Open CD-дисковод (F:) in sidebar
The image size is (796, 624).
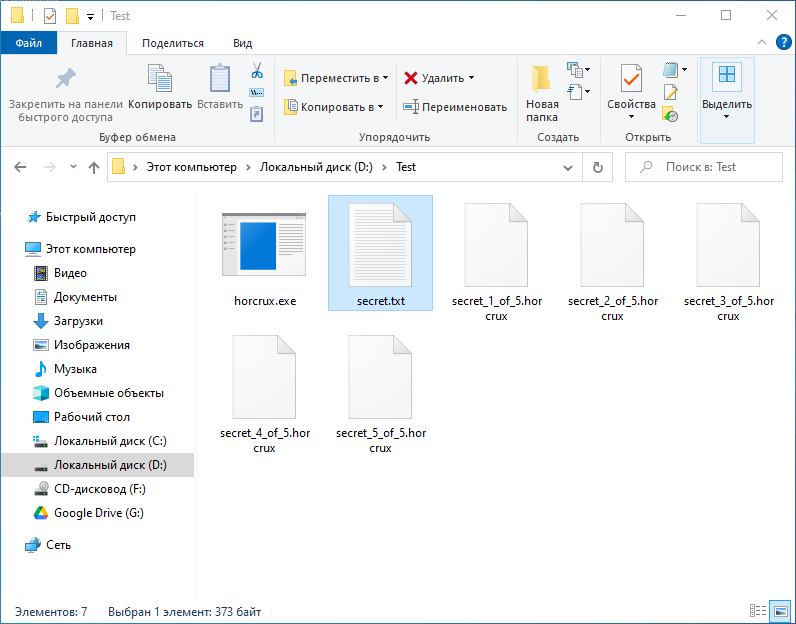[x=90, y=489]
